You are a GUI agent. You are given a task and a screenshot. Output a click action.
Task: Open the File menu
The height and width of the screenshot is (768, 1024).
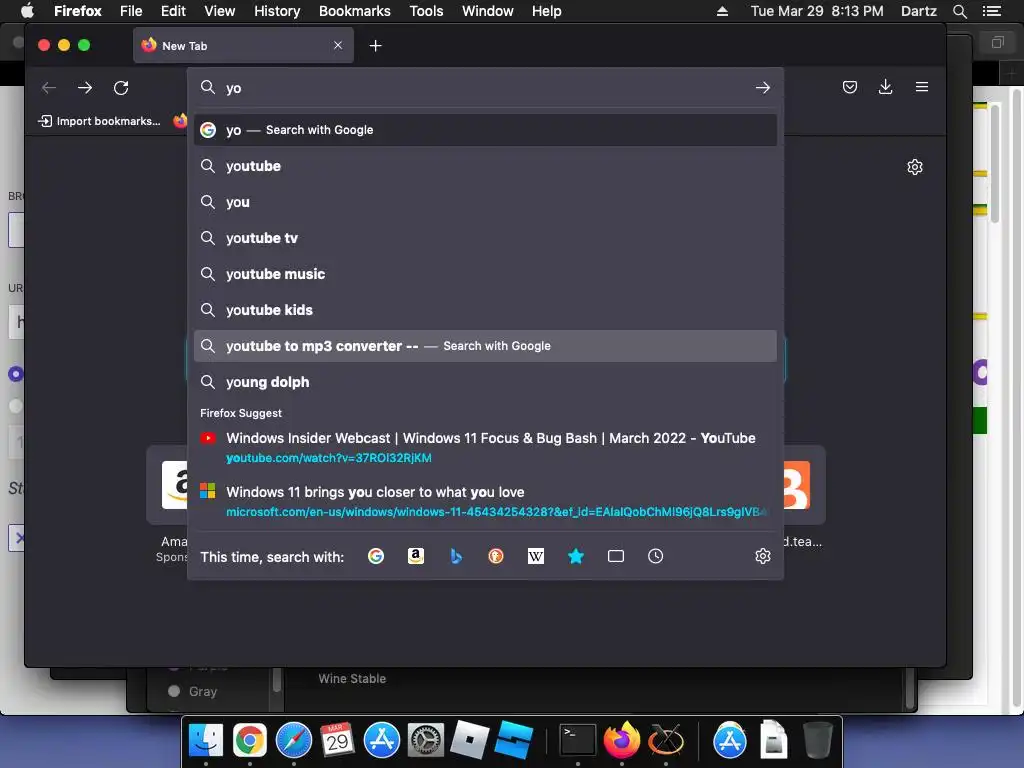(x=131, y=11)
